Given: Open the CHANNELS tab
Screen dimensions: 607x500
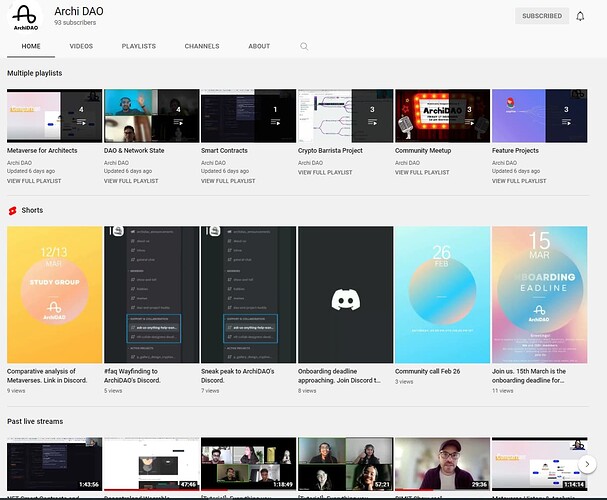Looking at the screenshot, I should click(202, 46).
